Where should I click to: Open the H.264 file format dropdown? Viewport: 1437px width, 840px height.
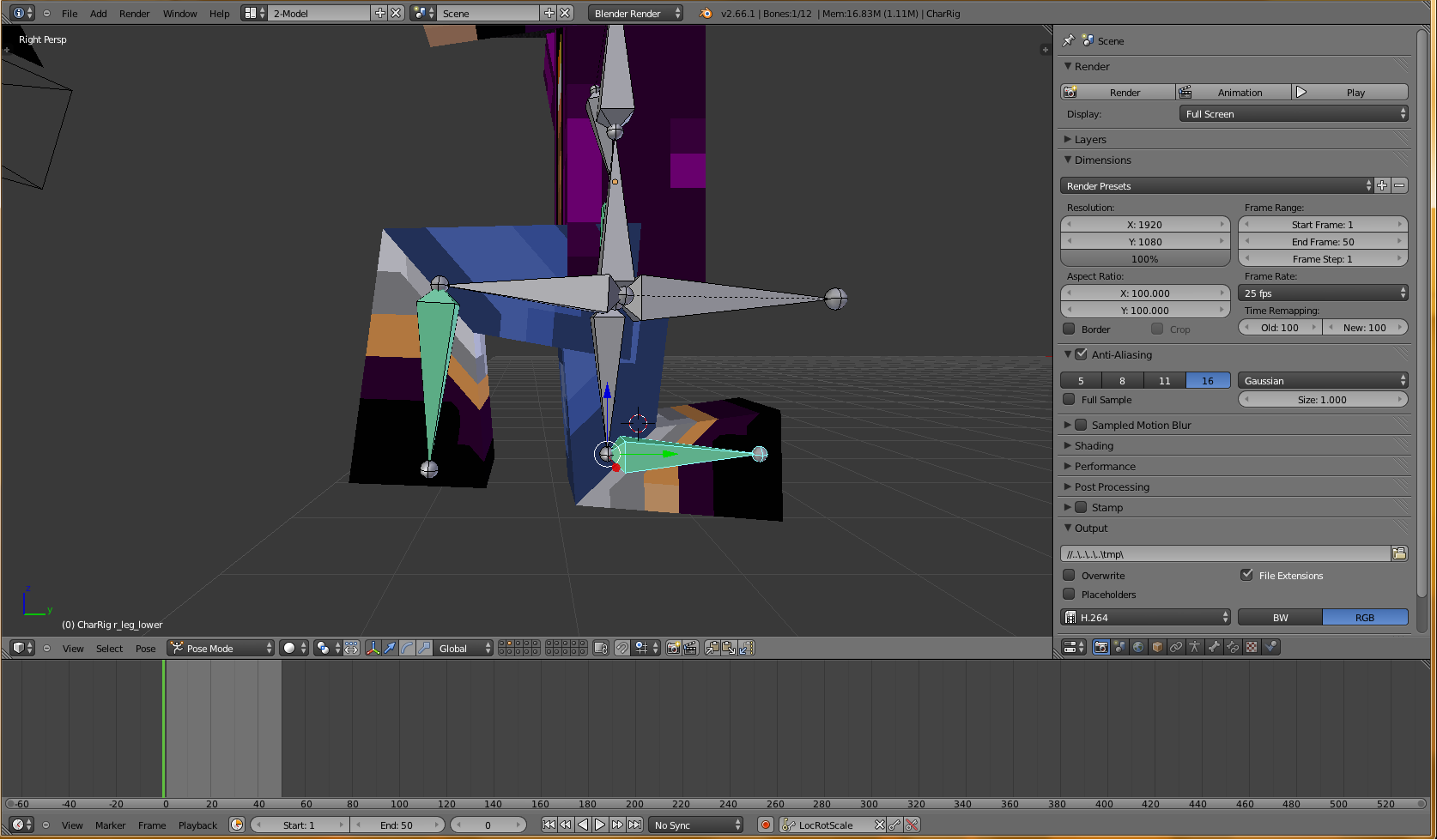coord(1145,617)
